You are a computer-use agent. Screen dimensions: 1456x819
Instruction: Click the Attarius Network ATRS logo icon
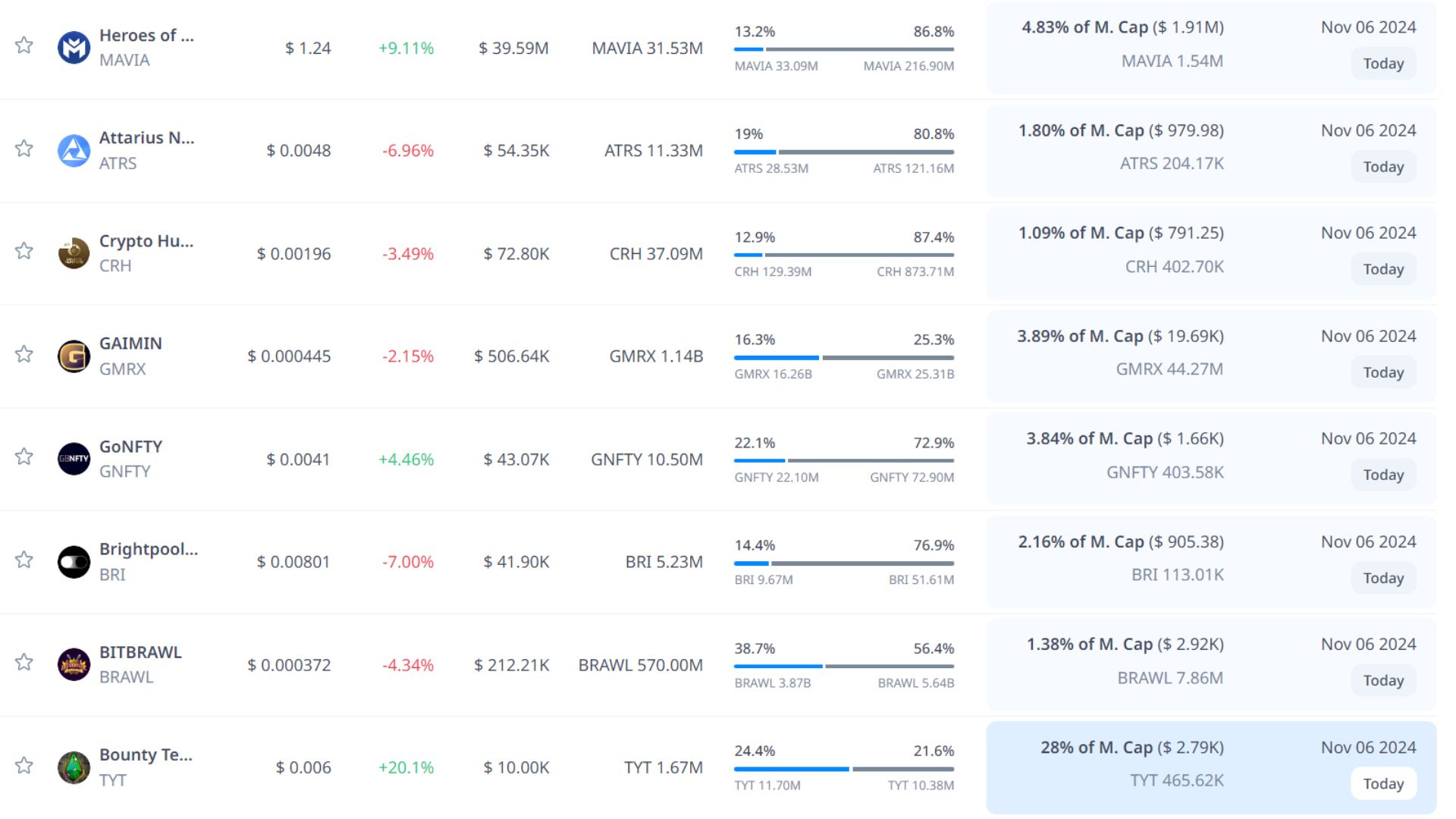(74, 151)
